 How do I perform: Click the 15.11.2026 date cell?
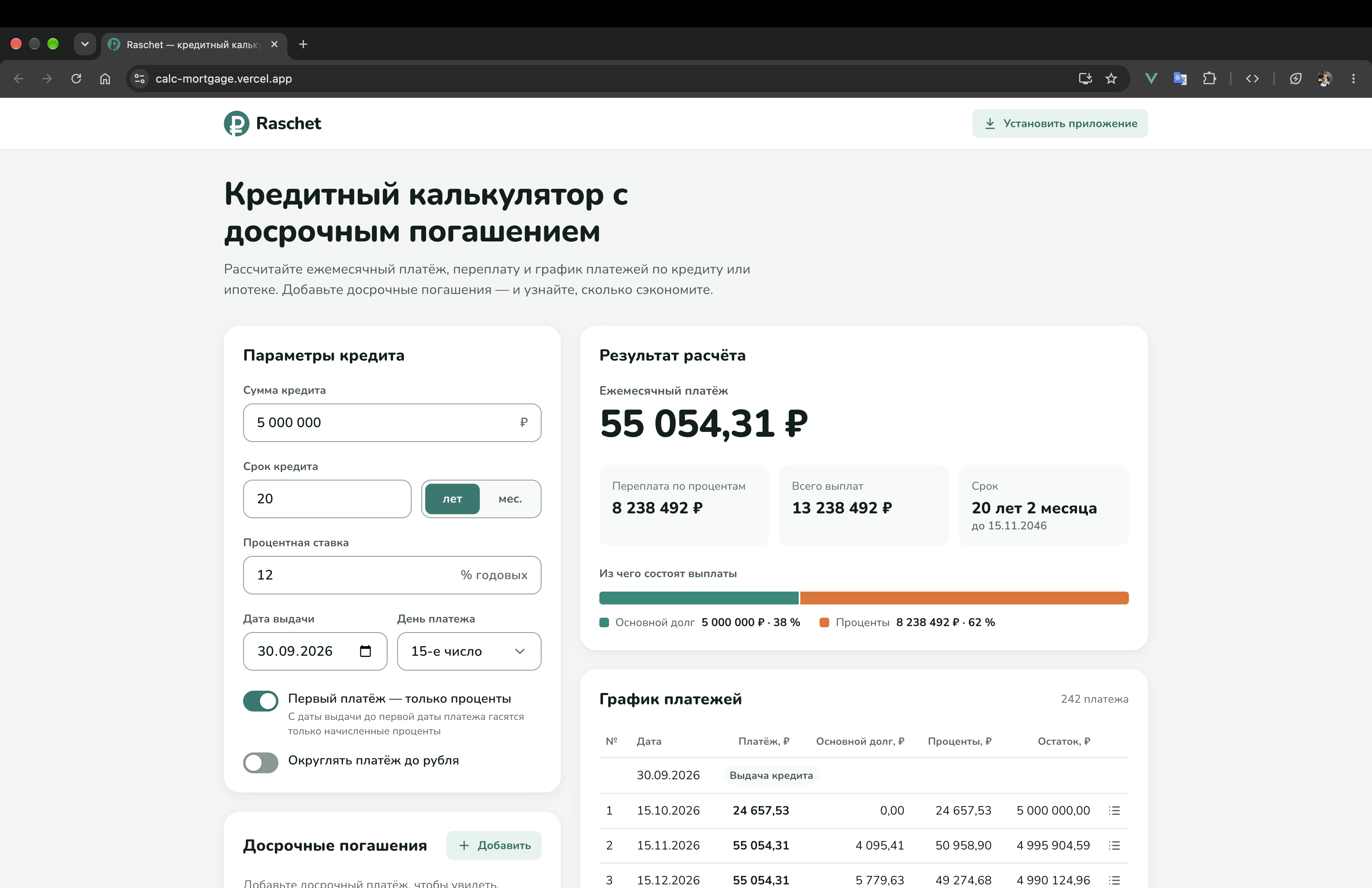668,845
